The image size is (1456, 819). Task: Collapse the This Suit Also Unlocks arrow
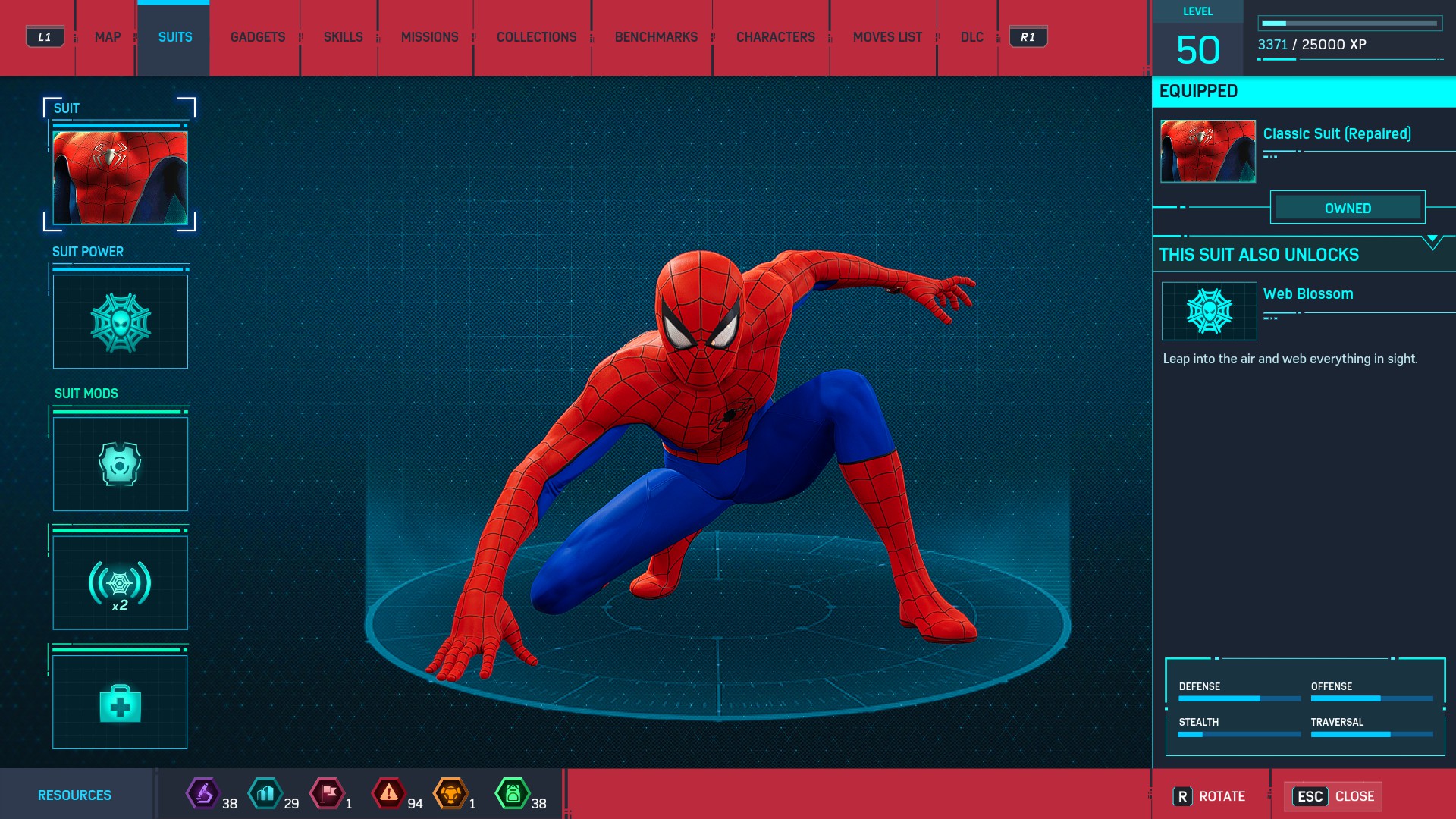(x=1432, y=242)
